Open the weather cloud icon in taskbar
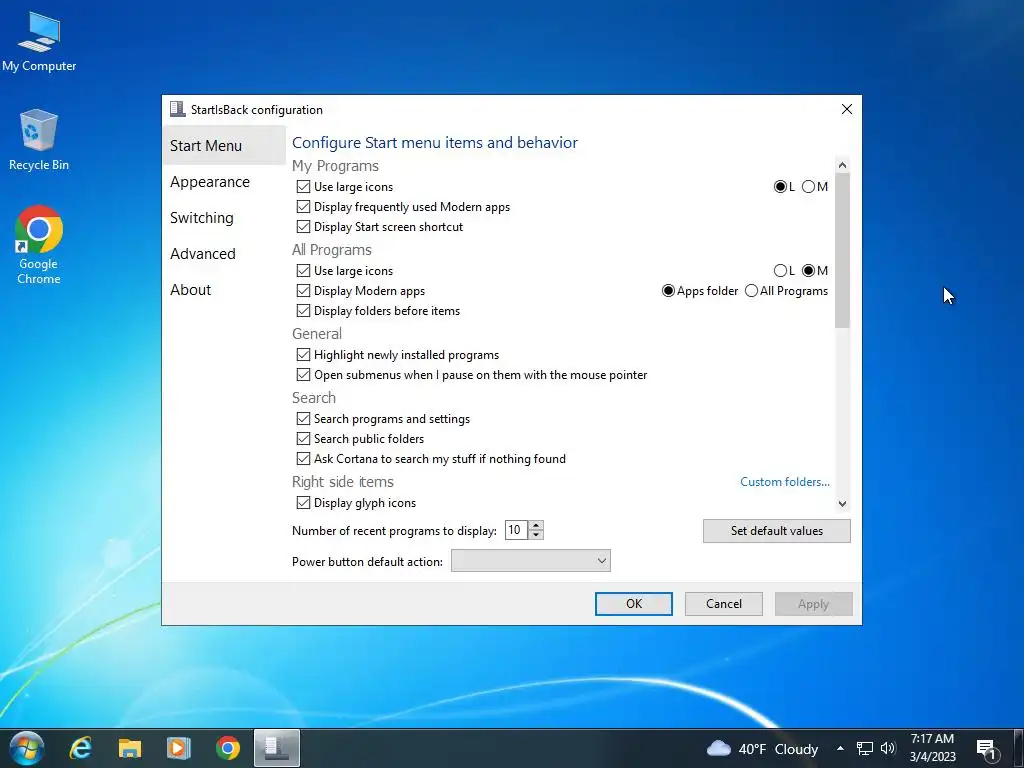 (719, 748)
